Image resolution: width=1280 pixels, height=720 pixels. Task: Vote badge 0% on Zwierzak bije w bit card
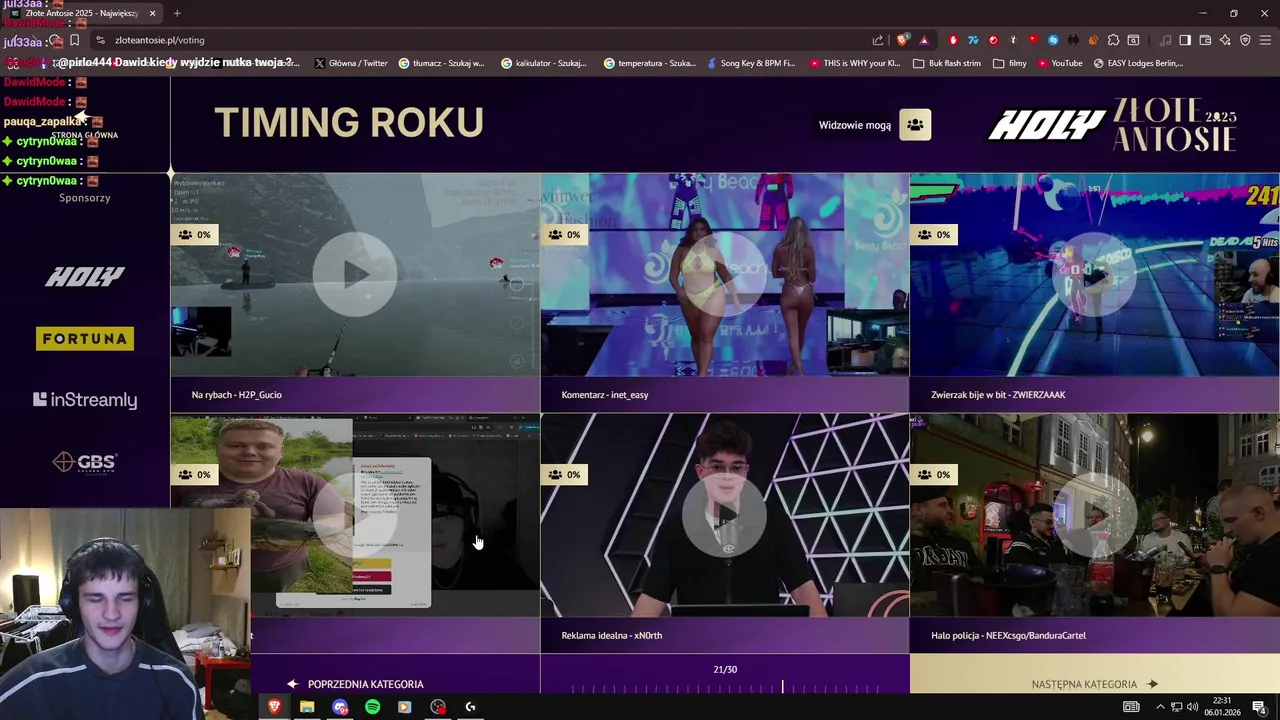point(935,234)
